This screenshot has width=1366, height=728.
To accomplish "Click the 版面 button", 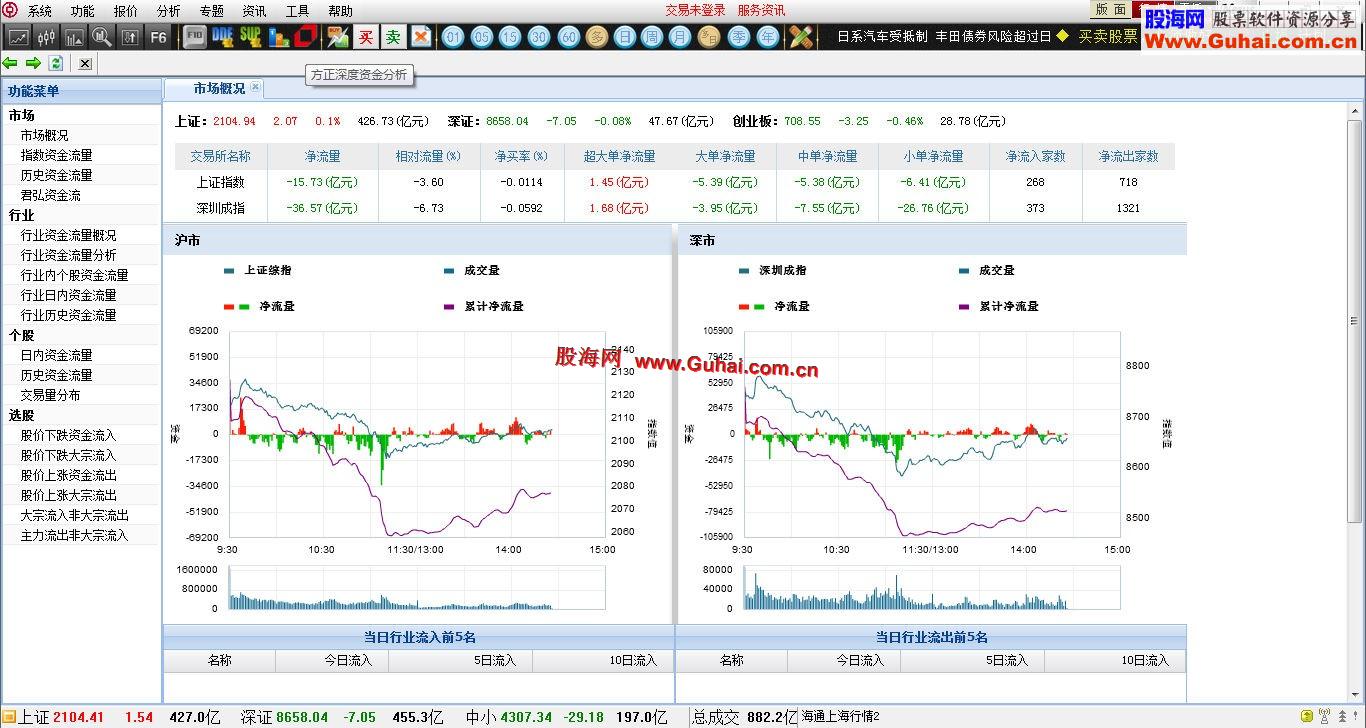I will pos(1111,9).
